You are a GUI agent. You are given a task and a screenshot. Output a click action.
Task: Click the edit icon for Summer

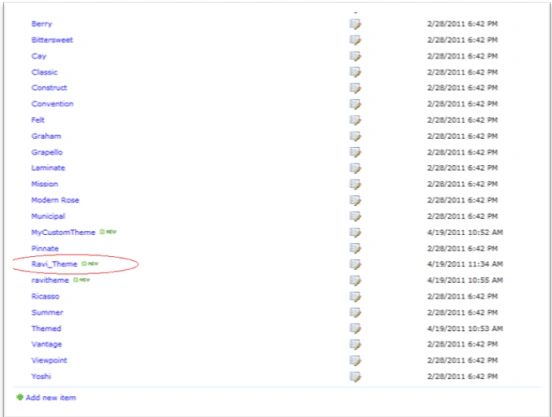pyautogui.click(x=355, y=312)
